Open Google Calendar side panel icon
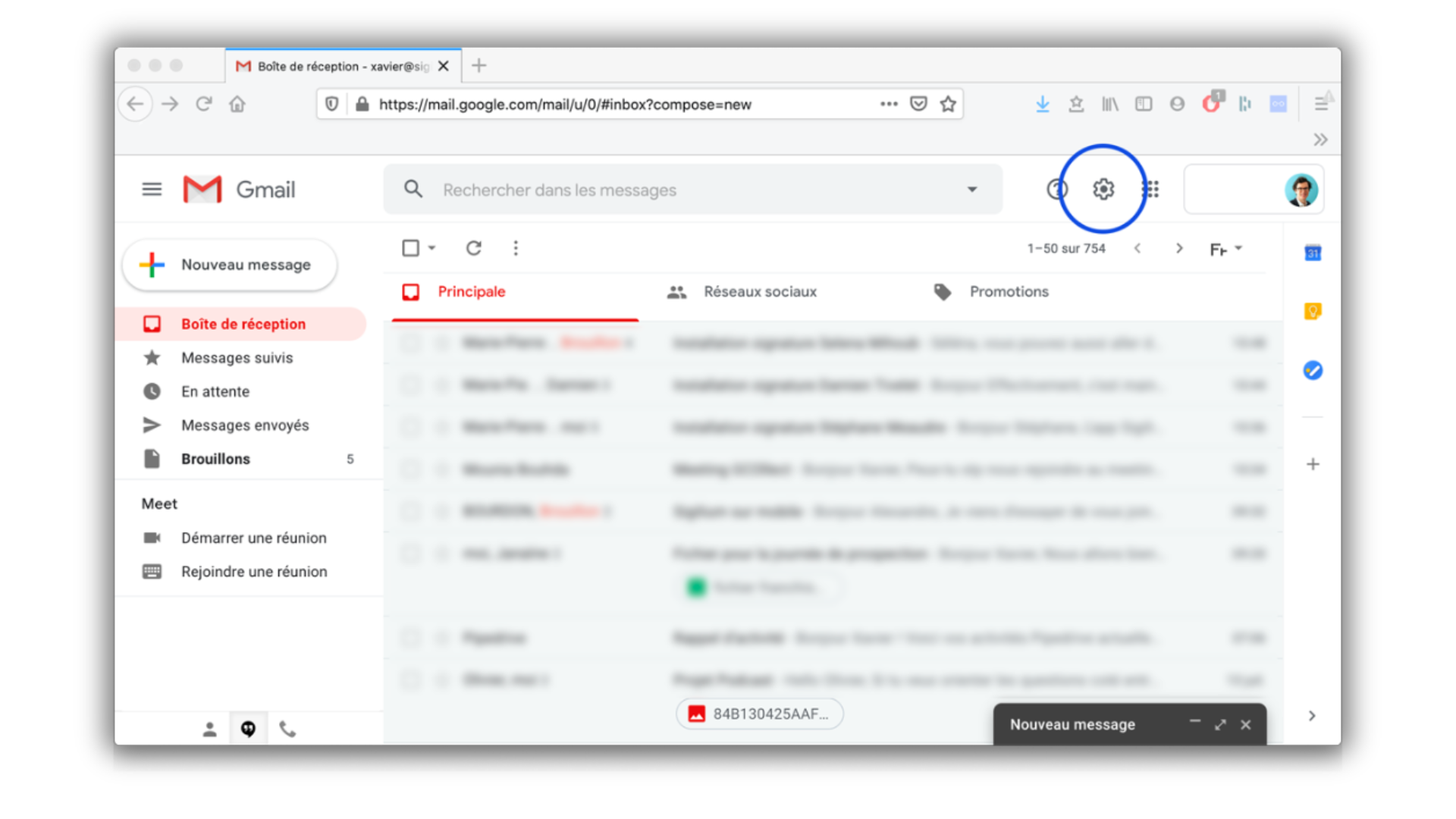 (x=1313, y=253)
